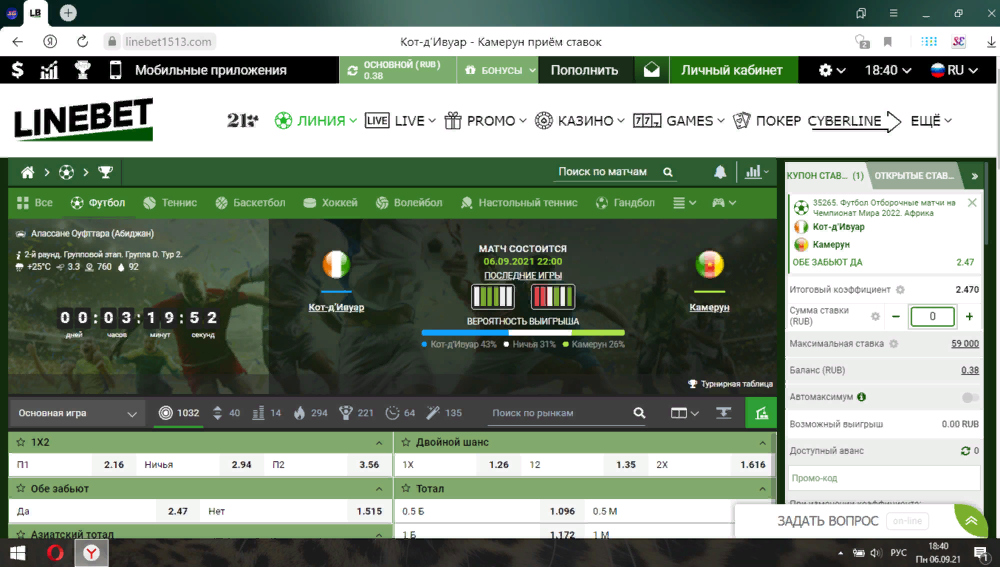
Task: Open Личный кабинет
Action: click(732, 70)
